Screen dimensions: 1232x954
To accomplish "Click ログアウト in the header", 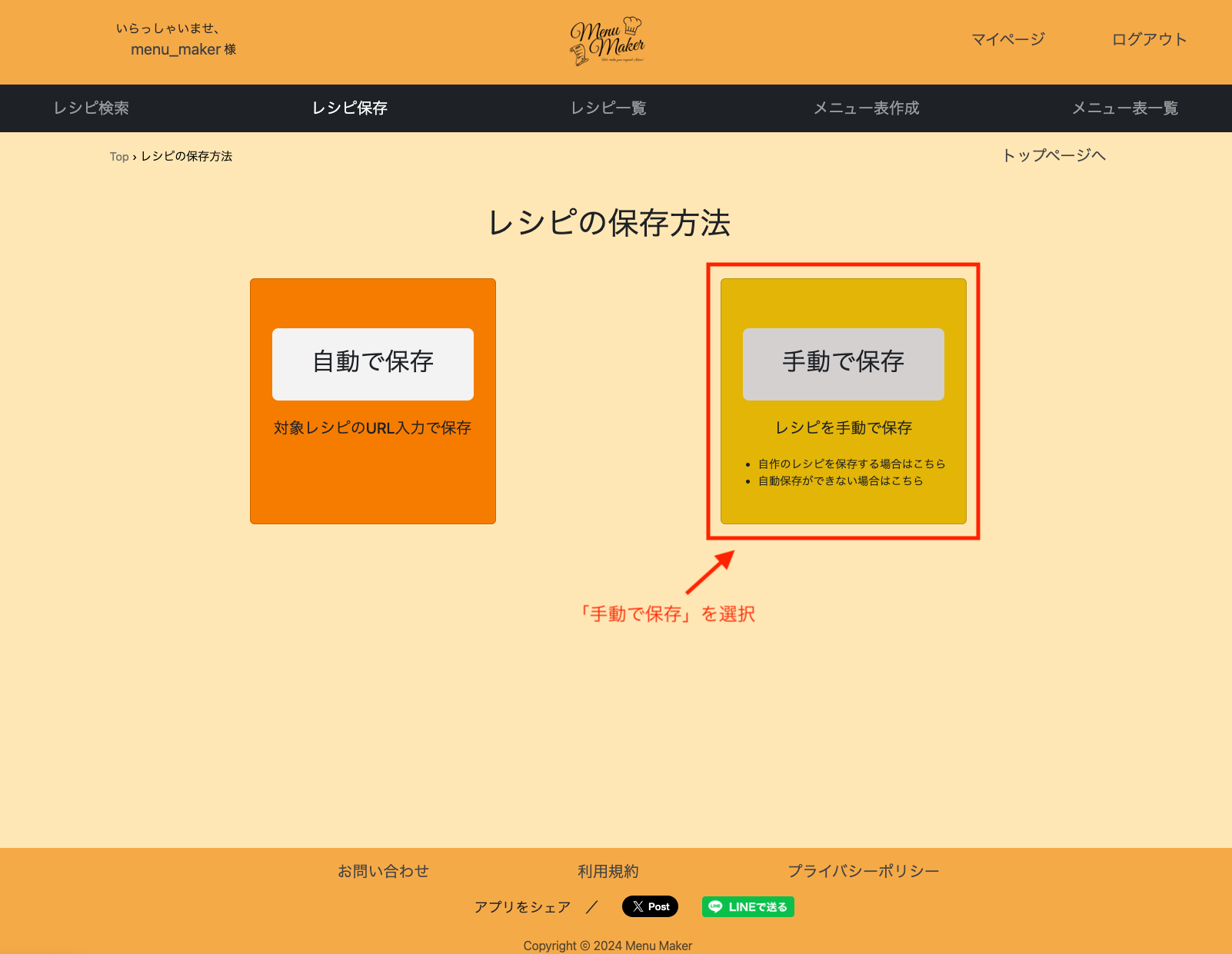I will 1150,39.
